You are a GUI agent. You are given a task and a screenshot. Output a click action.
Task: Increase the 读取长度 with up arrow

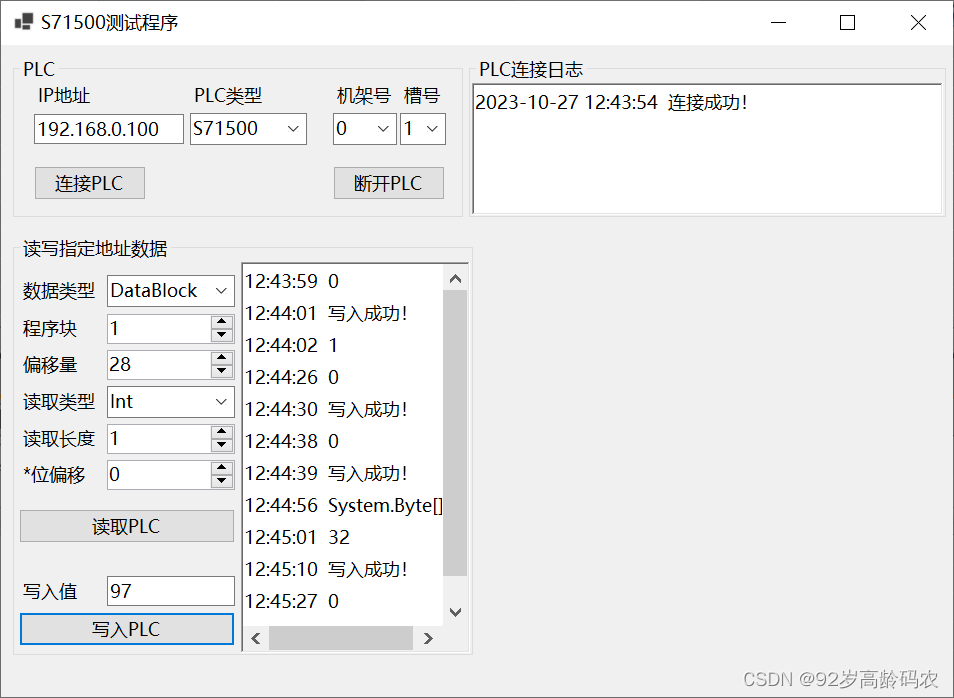tap(222, 431)
